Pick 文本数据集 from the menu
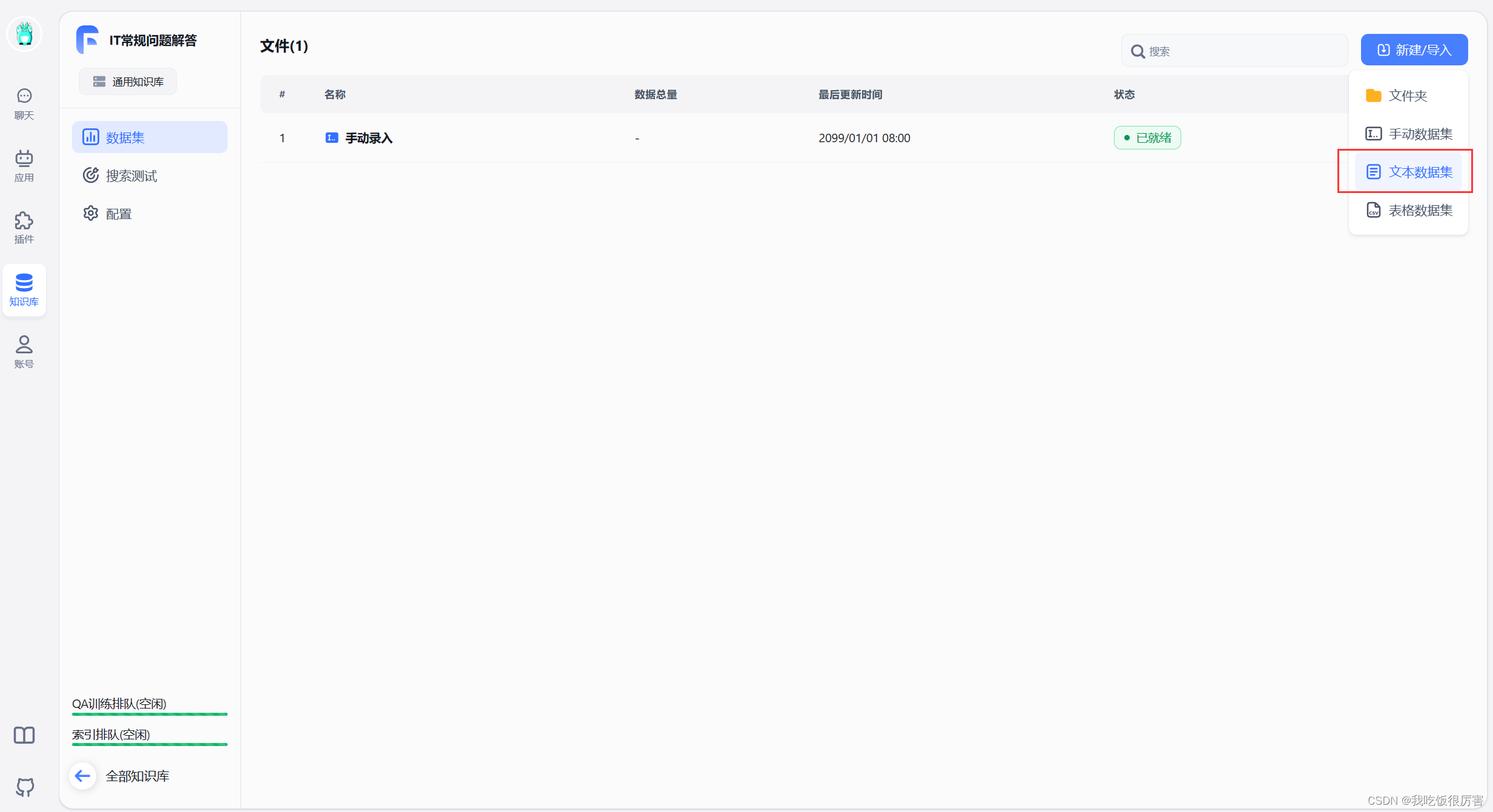The height and width of the screenshot is (812, 1493). [1408, 172]
